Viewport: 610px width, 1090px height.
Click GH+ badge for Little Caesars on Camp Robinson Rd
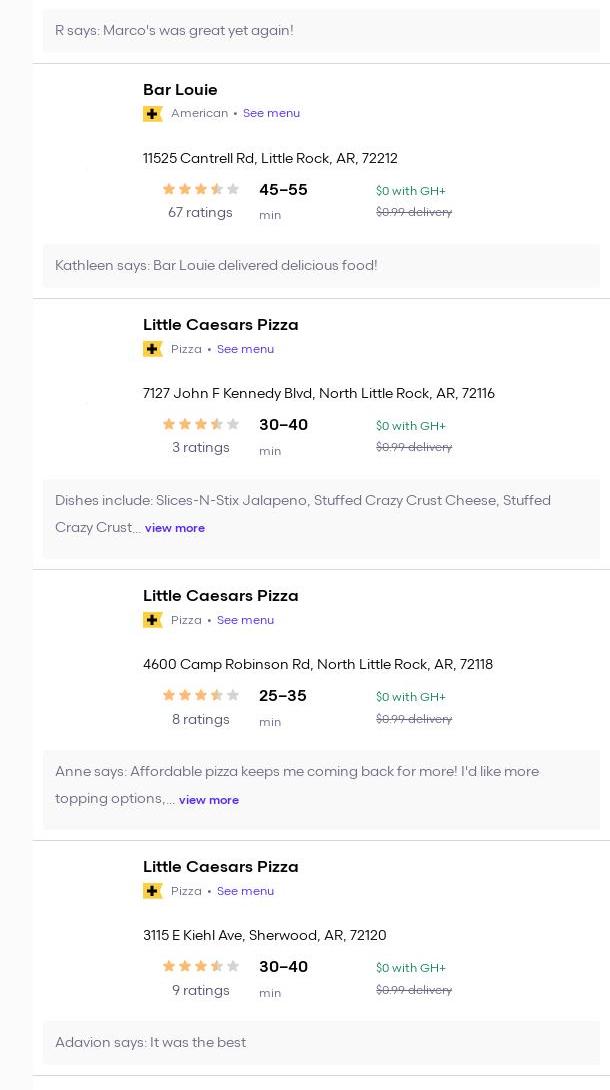click(x=153, y=620)
